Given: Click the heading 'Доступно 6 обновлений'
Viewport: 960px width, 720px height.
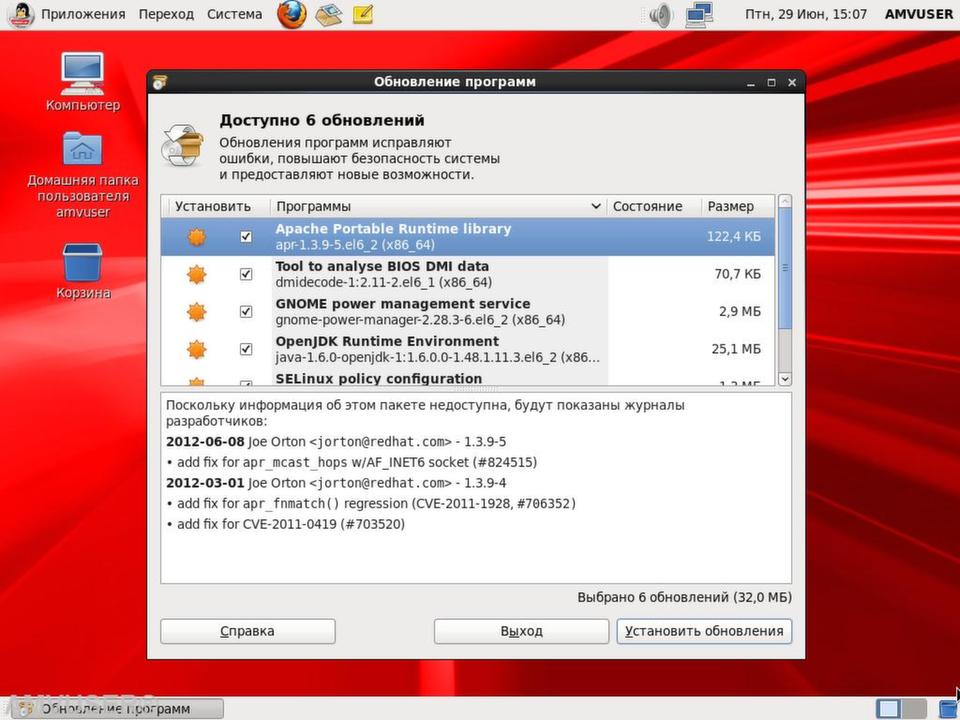Looking at the screenshot, I should click(322, 121).
